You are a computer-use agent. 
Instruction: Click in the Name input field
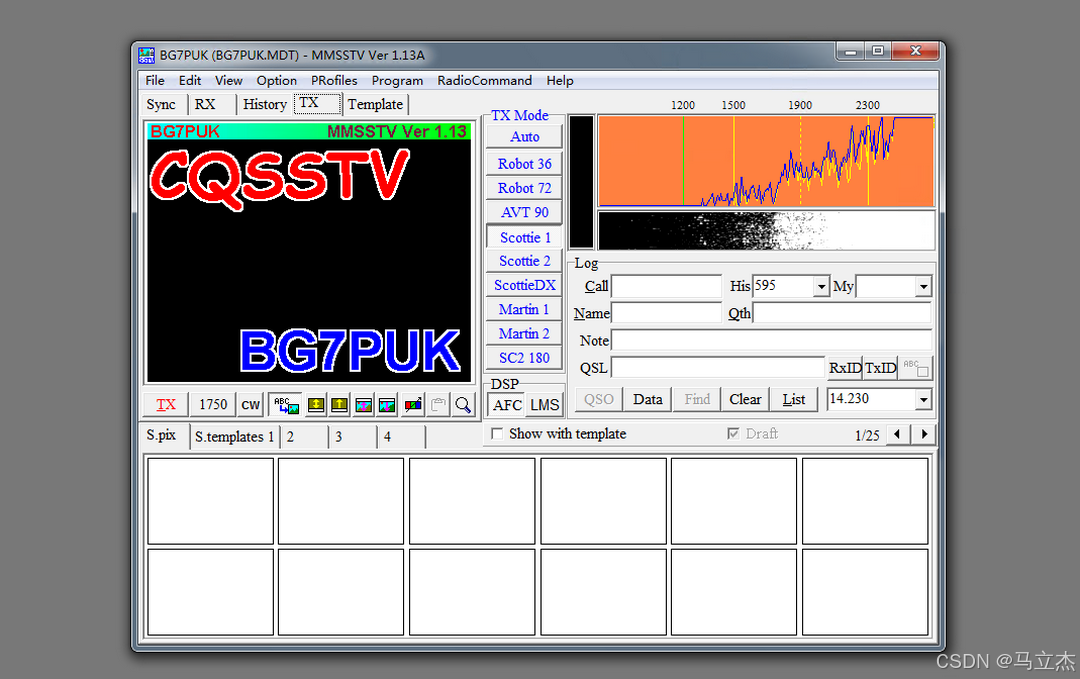tap(666, 313)
